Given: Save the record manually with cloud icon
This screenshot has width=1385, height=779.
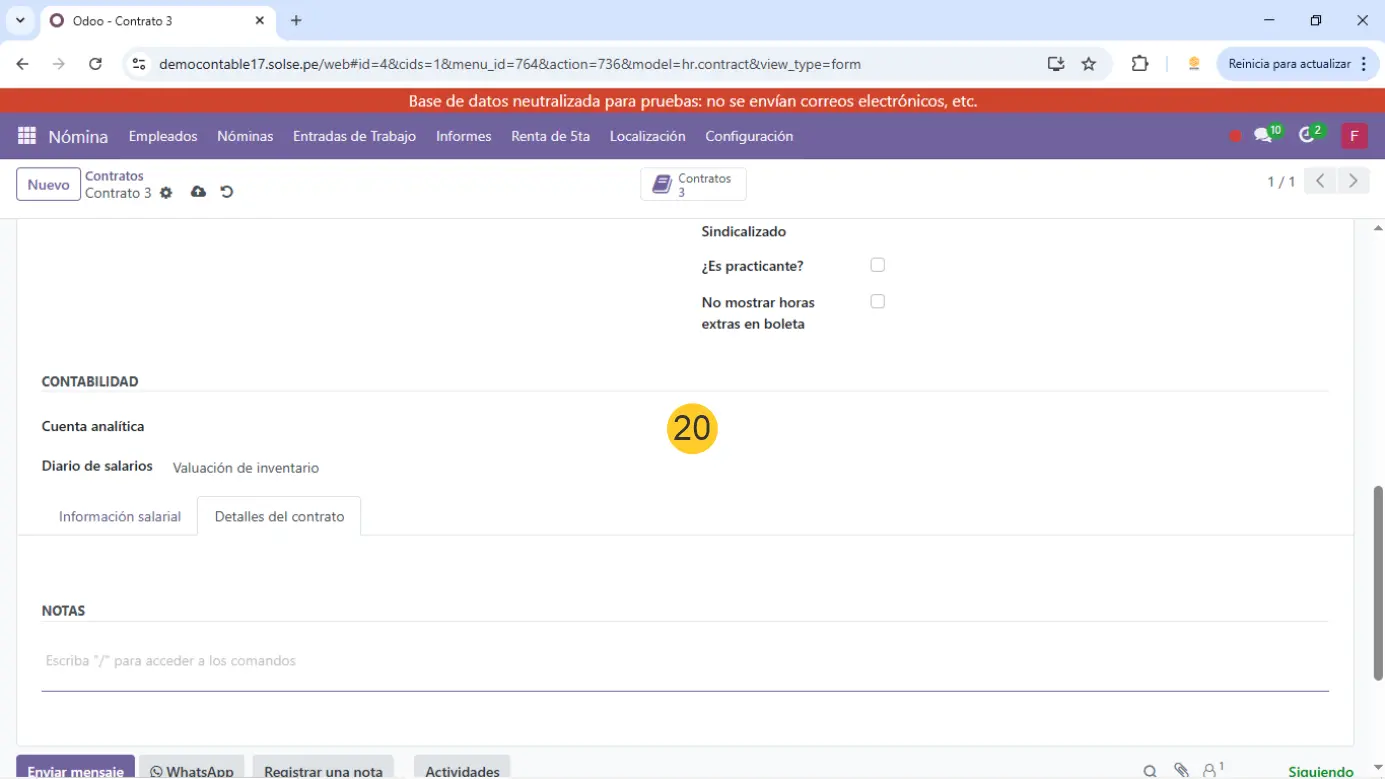Looking at the screenshot, I should (x=198, y=192).
